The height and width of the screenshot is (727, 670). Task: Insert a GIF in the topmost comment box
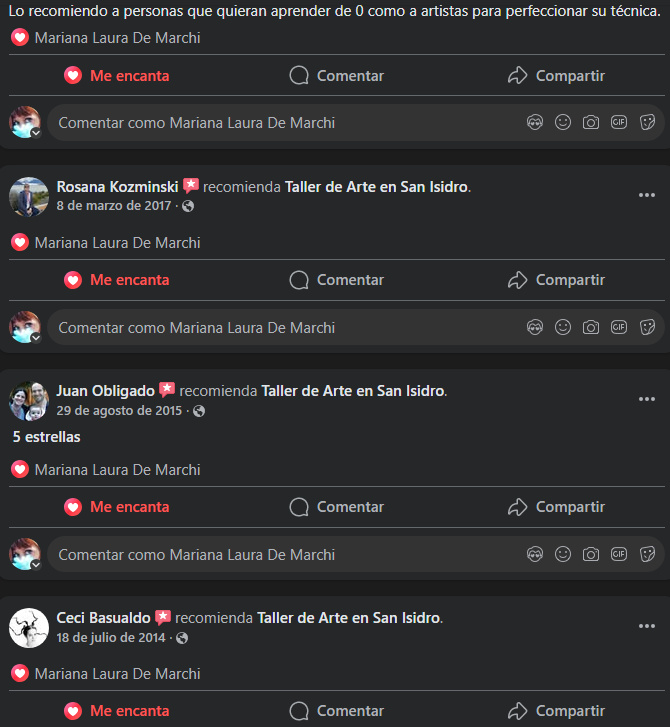pyautogui.click(x=619, y=122)
